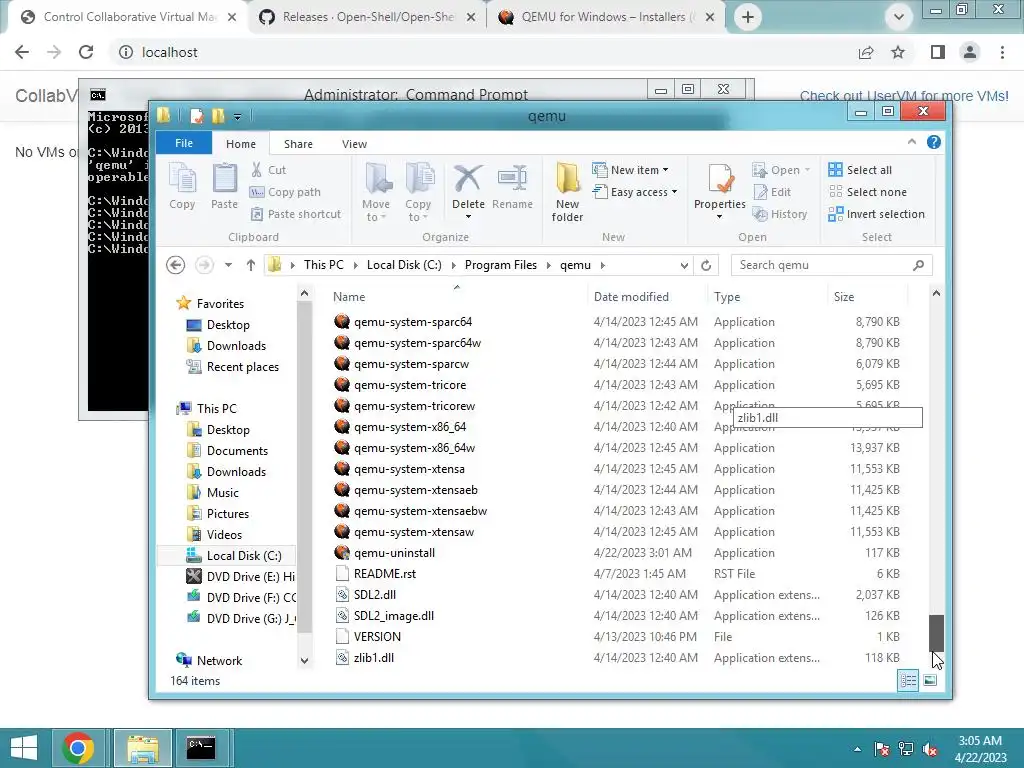
Task: Reload the localhost page in Chrome
Action: click(86, 52)
